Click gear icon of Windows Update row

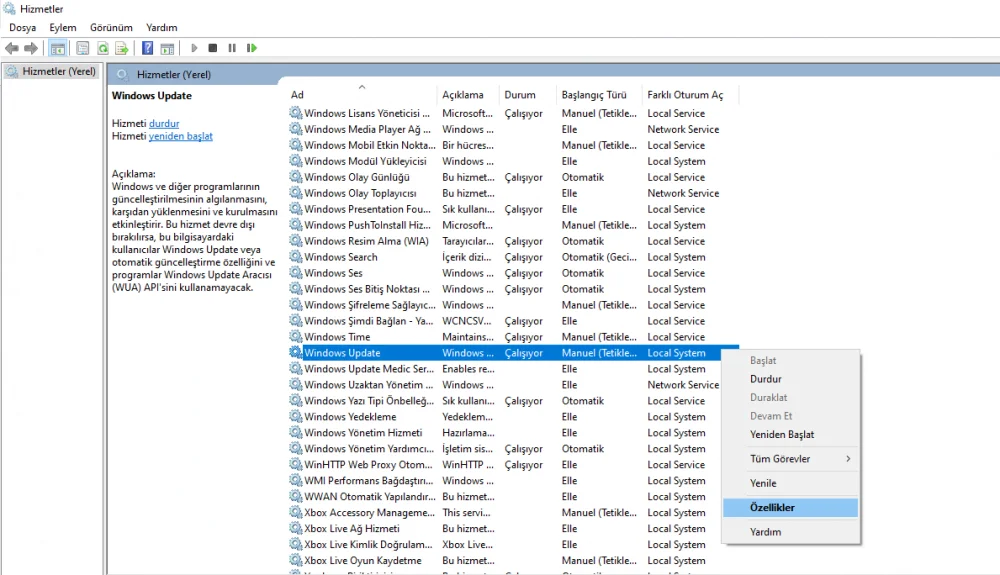(x=295, y=352)
